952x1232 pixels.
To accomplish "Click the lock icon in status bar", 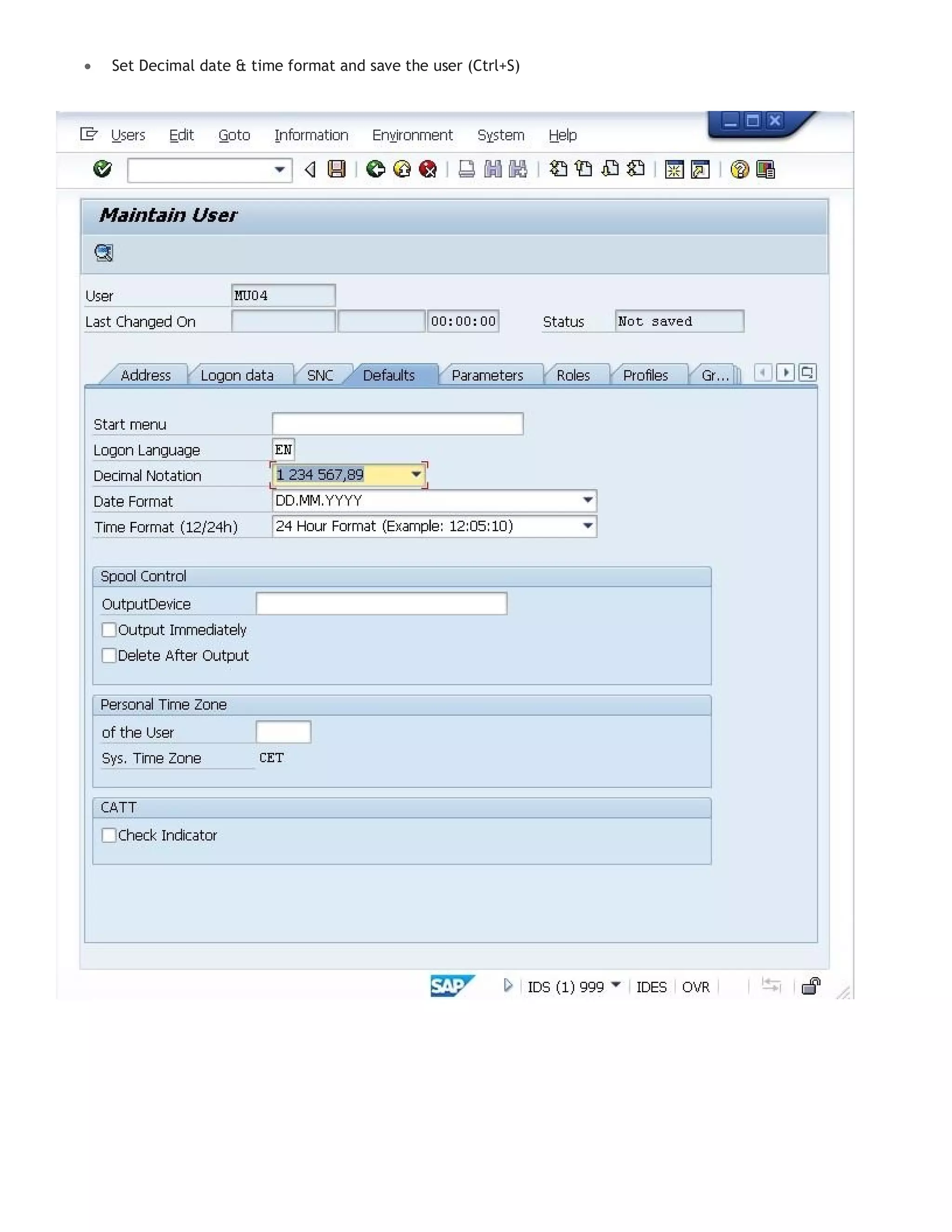I will [x=811, y=986].
